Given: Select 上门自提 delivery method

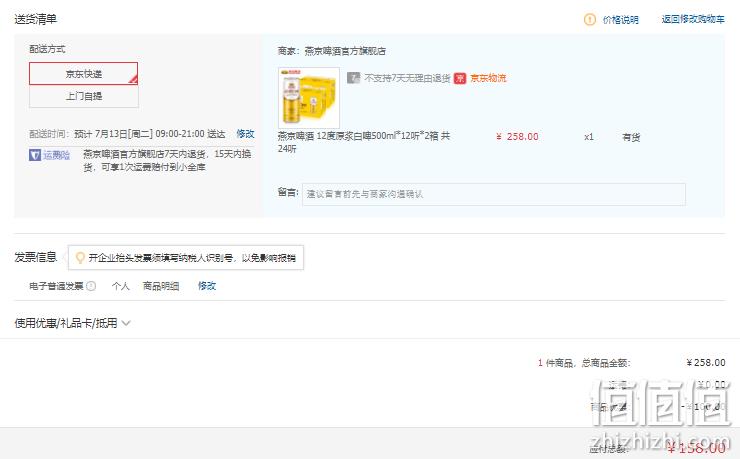Looking at the screenshot, I should (84, 96).
